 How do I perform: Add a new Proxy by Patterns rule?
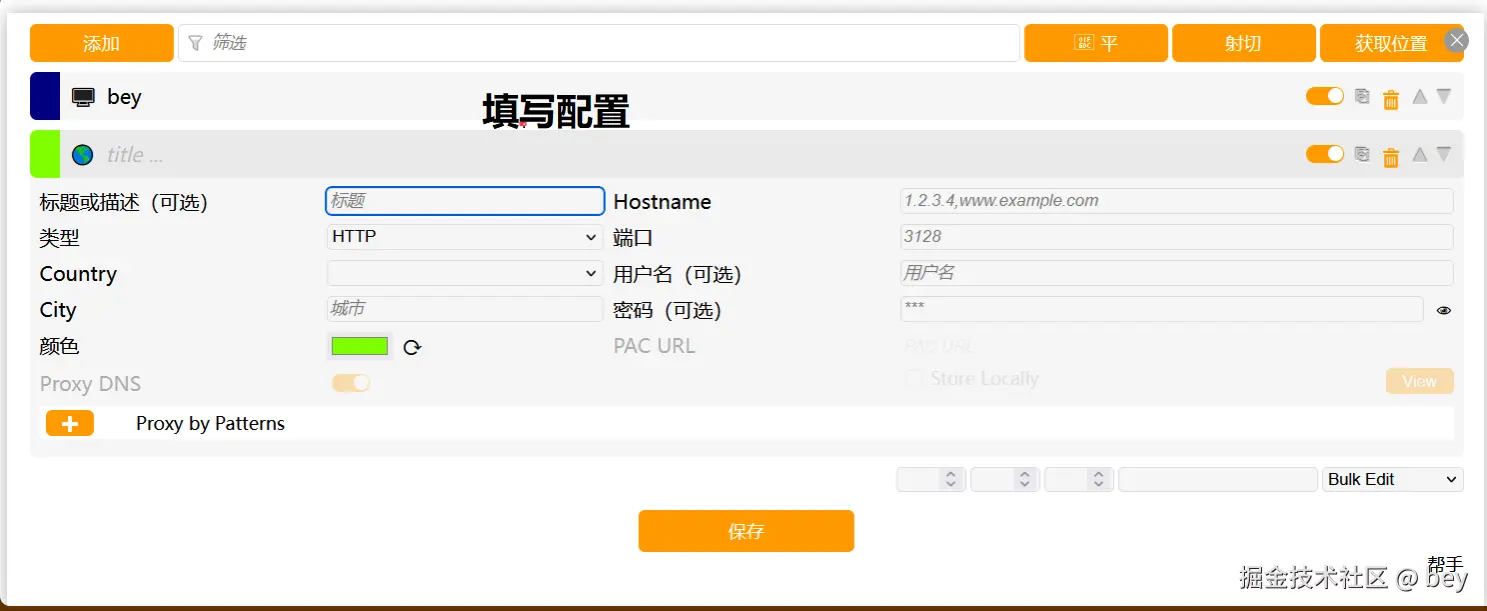coord(69,422)
